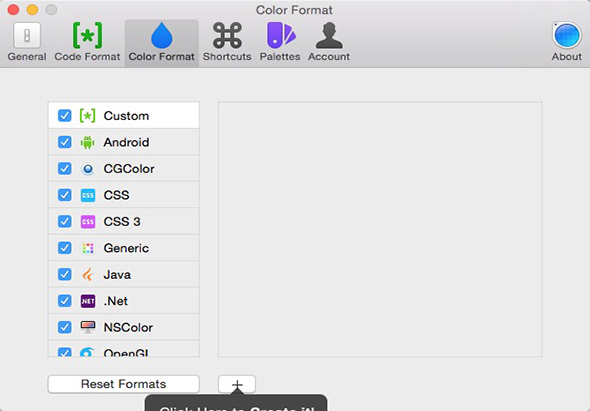Click the Generic color dots icon
Screen dimensions: 590x411
coord(88,248)
